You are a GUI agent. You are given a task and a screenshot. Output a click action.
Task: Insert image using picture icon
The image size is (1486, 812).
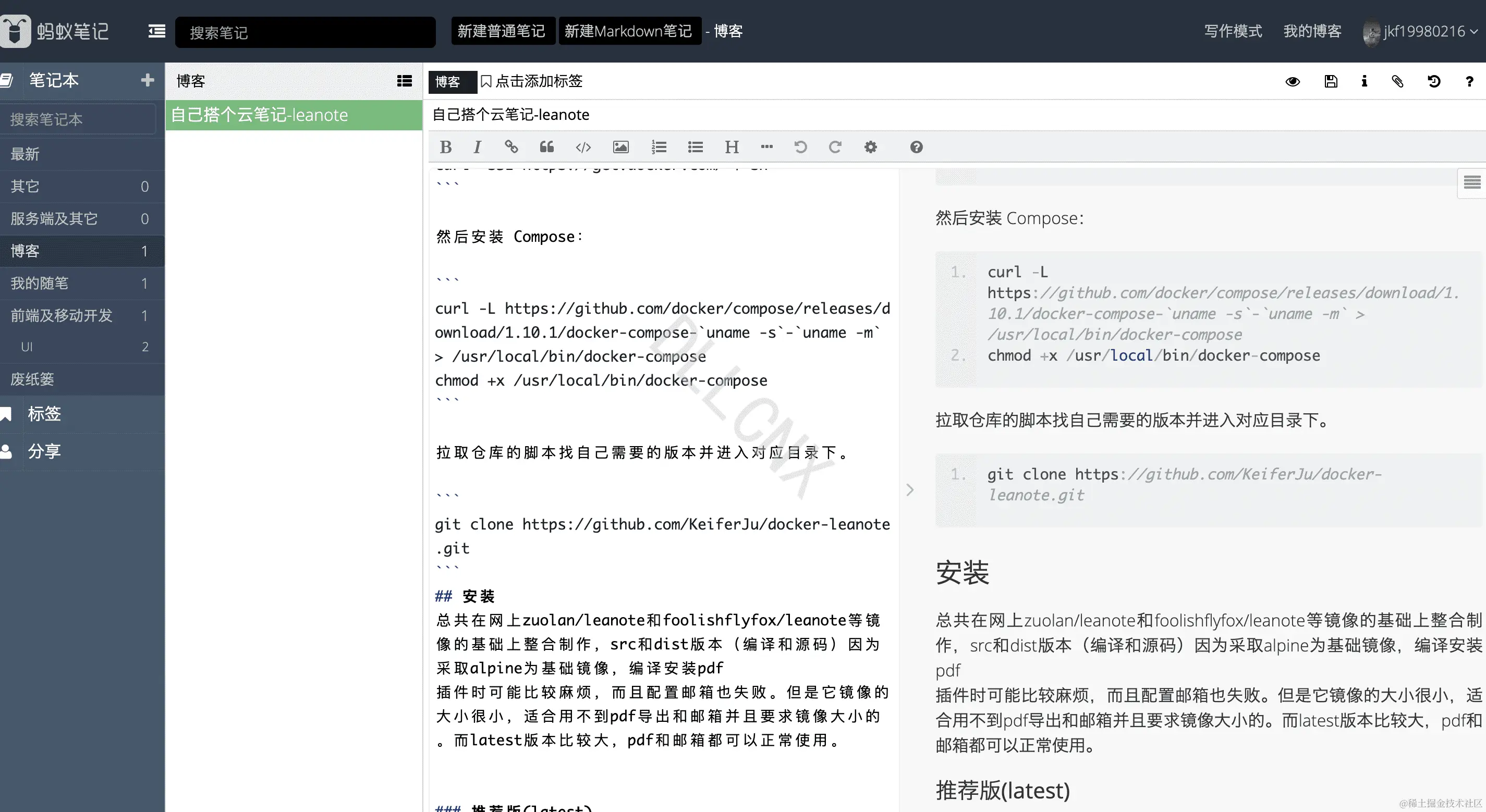620,147
